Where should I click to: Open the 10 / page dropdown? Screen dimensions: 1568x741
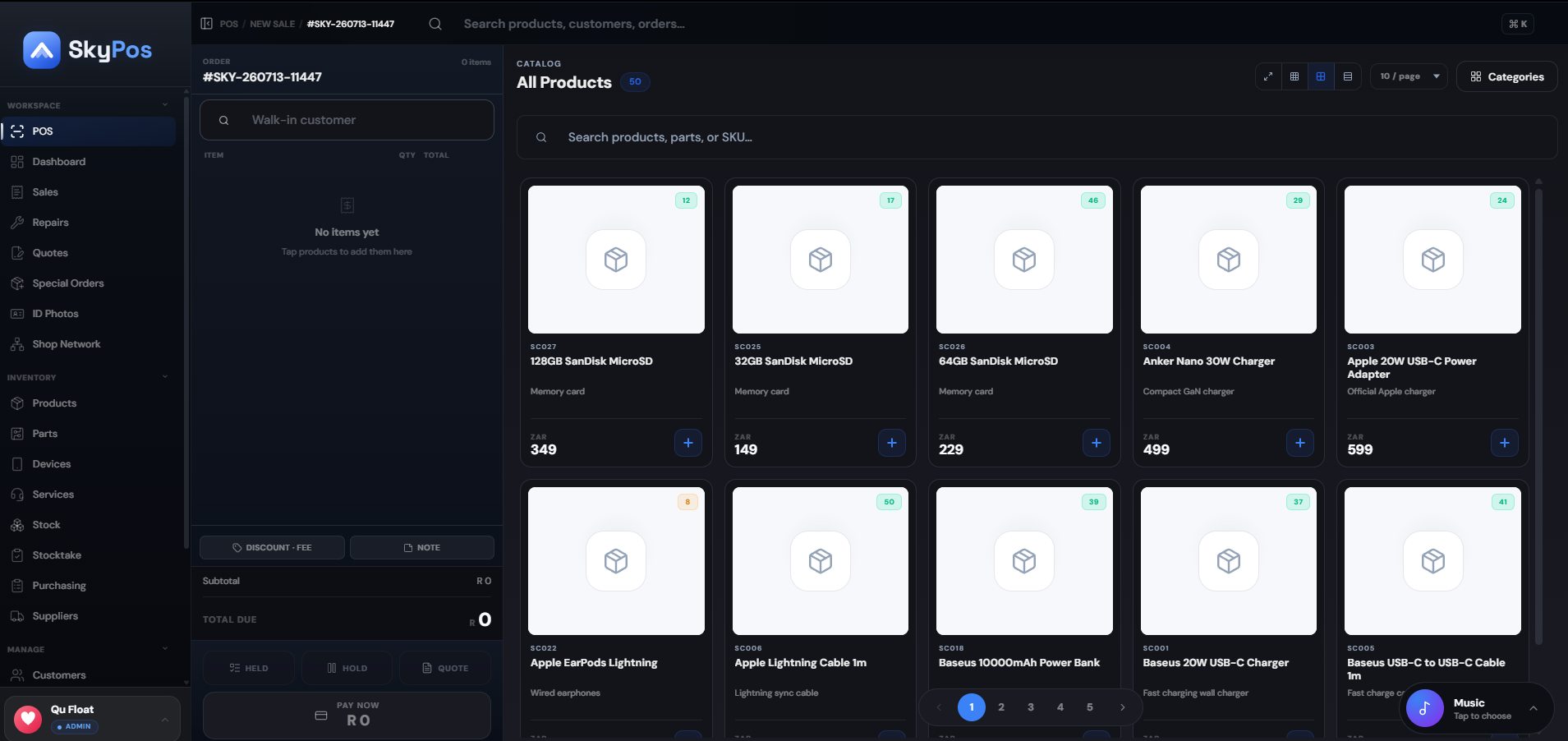[x=1409, y=76]
